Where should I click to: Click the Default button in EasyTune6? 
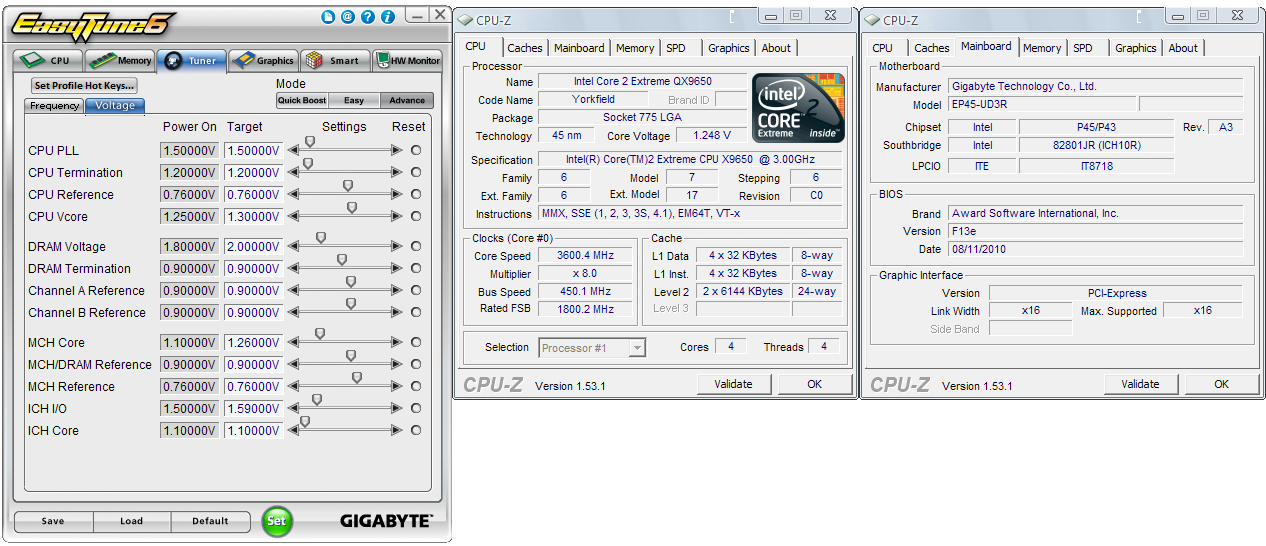point(210,521)
